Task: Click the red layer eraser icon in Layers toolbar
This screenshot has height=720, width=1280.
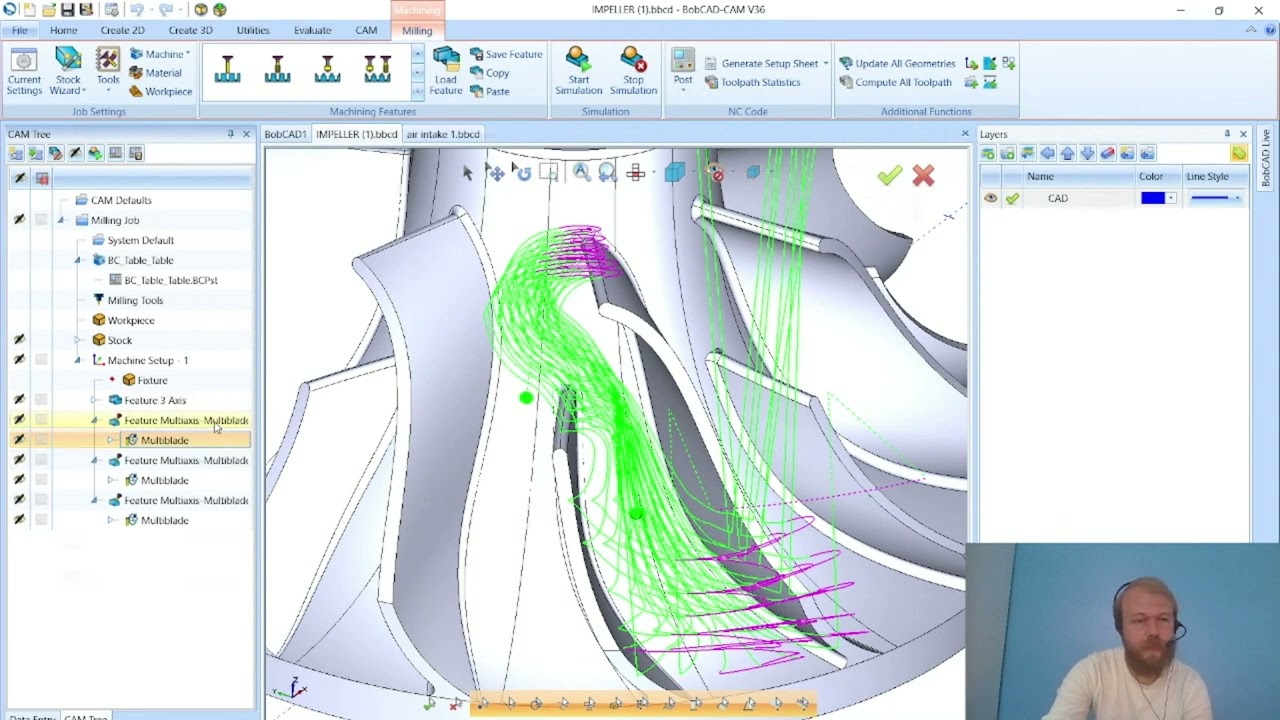Action: coord(1107,153)
